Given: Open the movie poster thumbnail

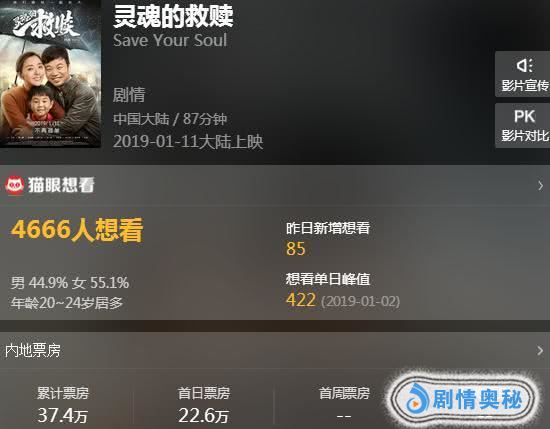Looking at the screenshot, I should tap(50, 73).
